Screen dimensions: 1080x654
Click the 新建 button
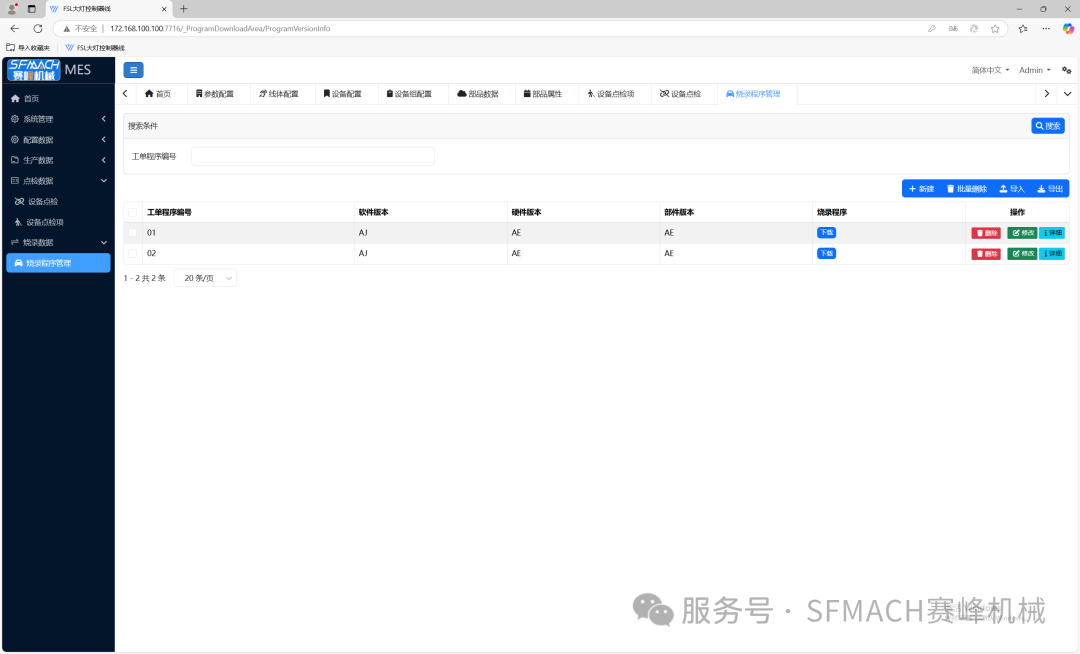(921, 189)
